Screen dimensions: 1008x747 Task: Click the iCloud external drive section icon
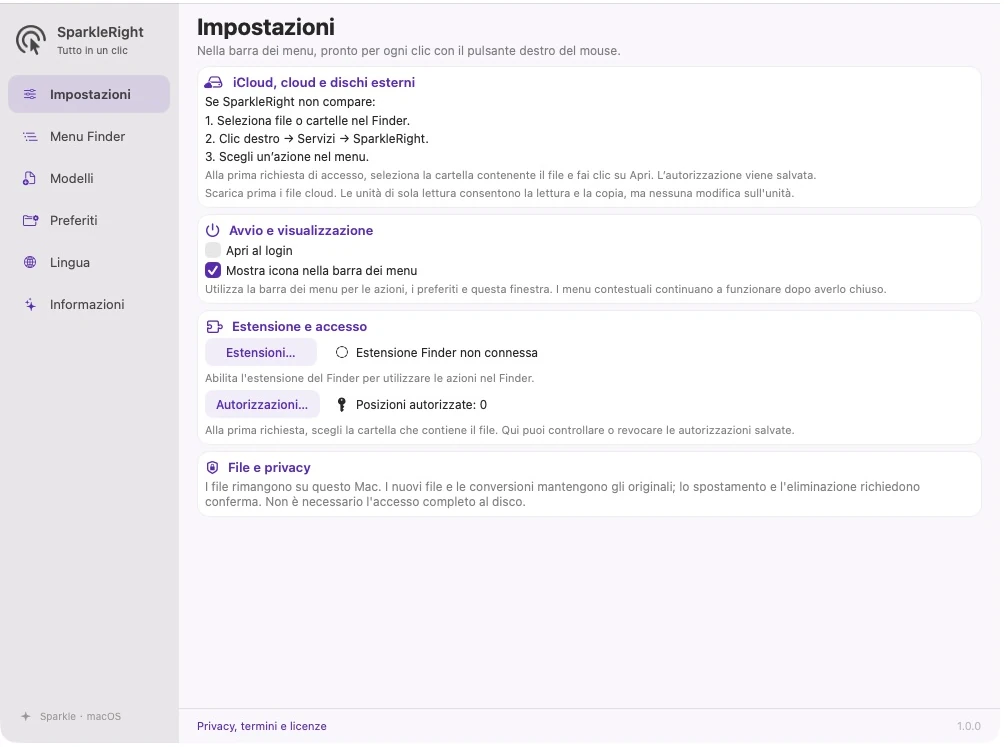(x=213, y=82)
